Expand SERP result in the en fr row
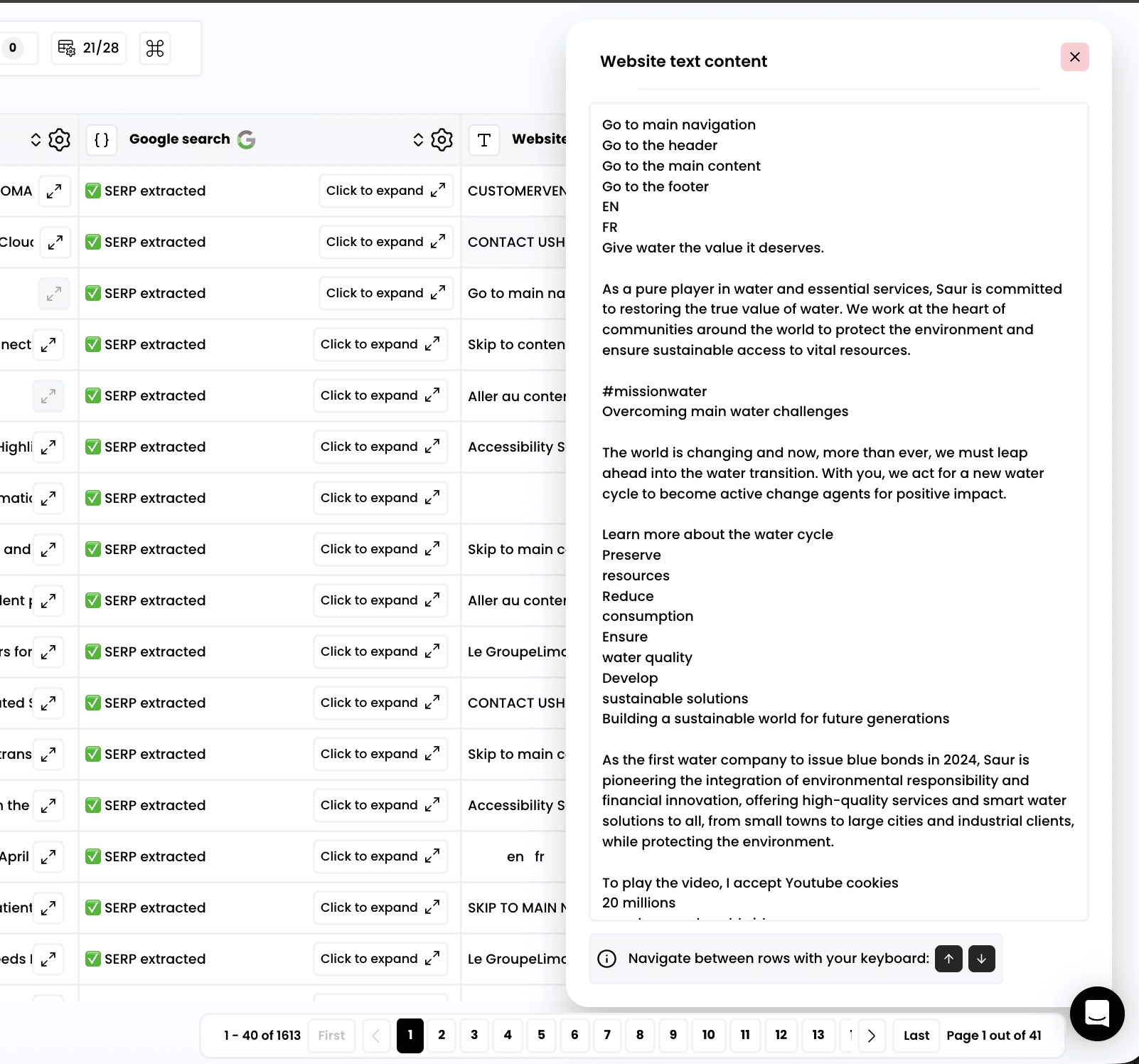The height and width of the screenshot is (1064, 1139). tap(380, 856)
